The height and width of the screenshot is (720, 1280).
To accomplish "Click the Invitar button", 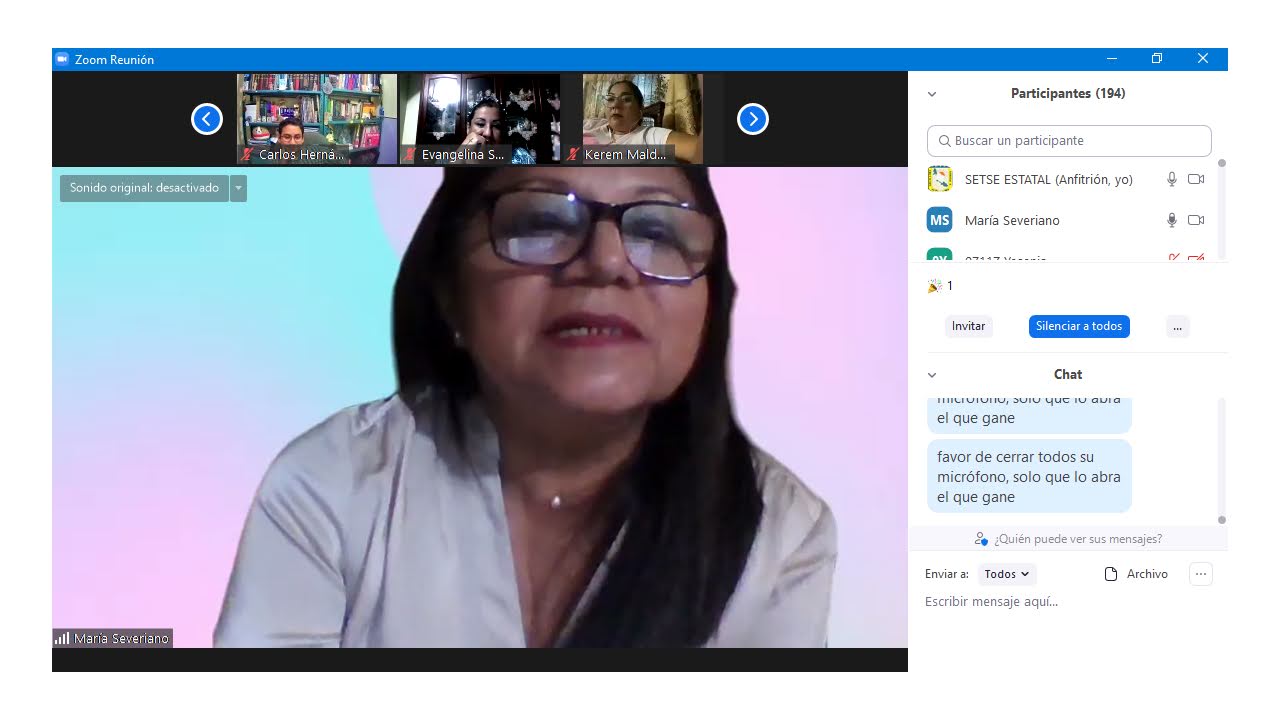I will pyautogui.click(x=968, y=326).
